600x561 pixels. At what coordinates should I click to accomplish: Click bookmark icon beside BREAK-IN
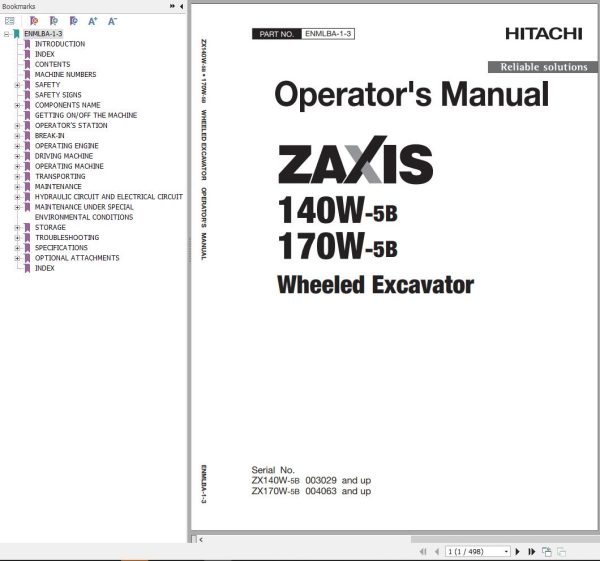pyautogui.click(x=27, y=135)
